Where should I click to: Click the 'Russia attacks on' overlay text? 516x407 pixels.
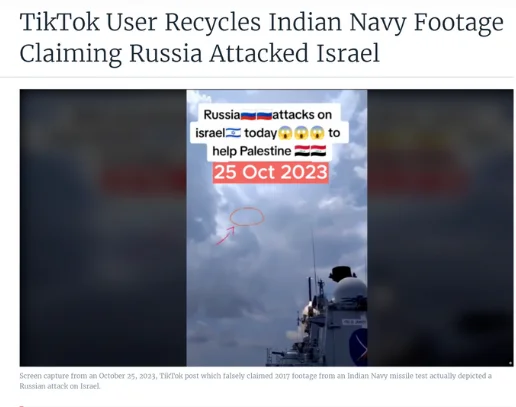click(268, 115)
